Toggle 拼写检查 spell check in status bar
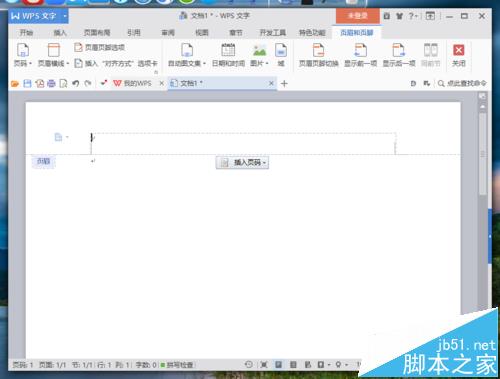 [177, 365]
